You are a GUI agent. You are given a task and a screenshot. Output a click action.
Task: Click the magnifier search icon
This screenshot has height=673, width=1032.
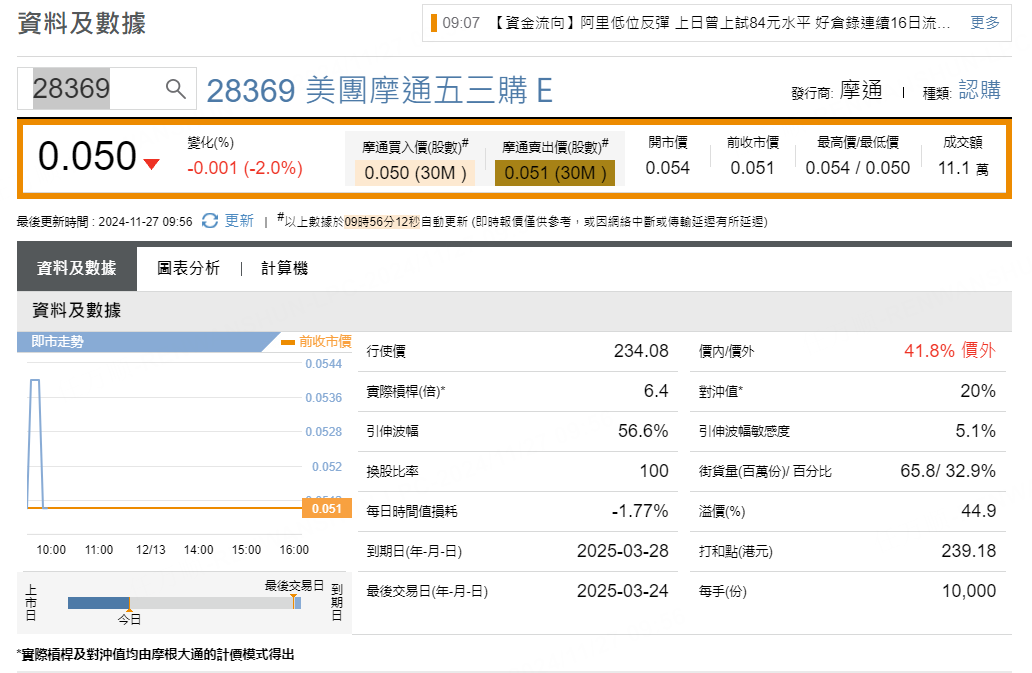point(176,90)
